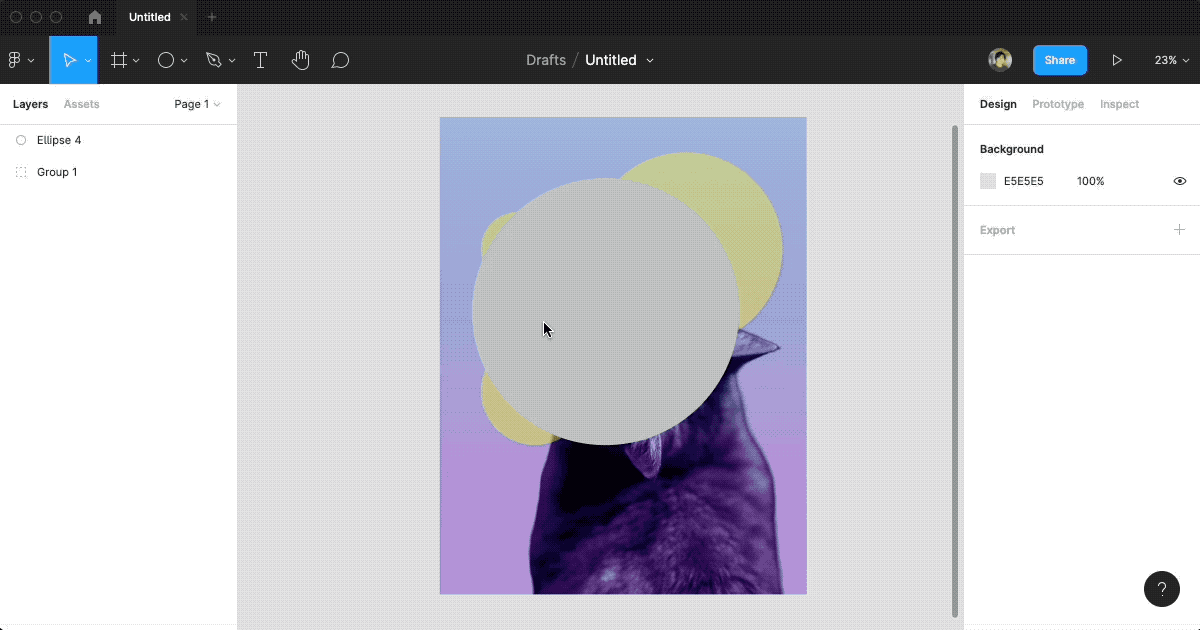Expand the Page 1 selector
The image size is (1200, 630).
(x=197, y=104)
